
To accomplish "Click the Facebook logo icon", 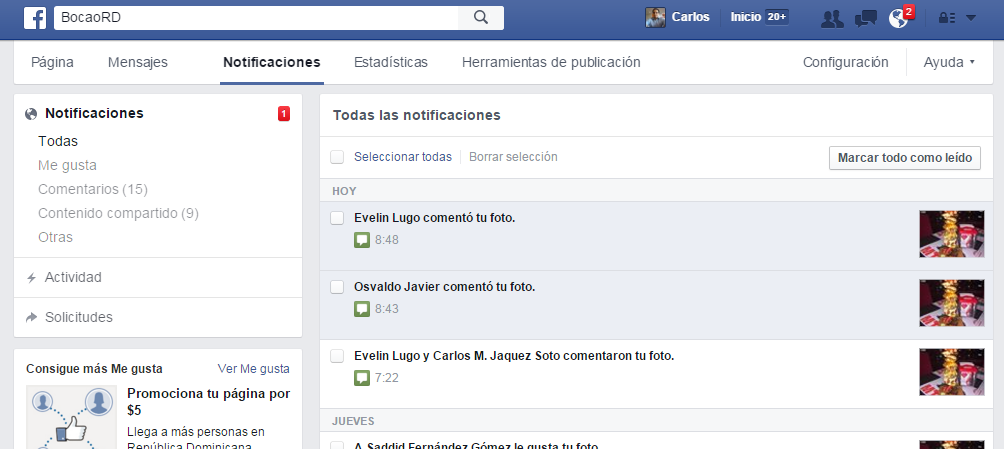I will click(x=35, y=18).
